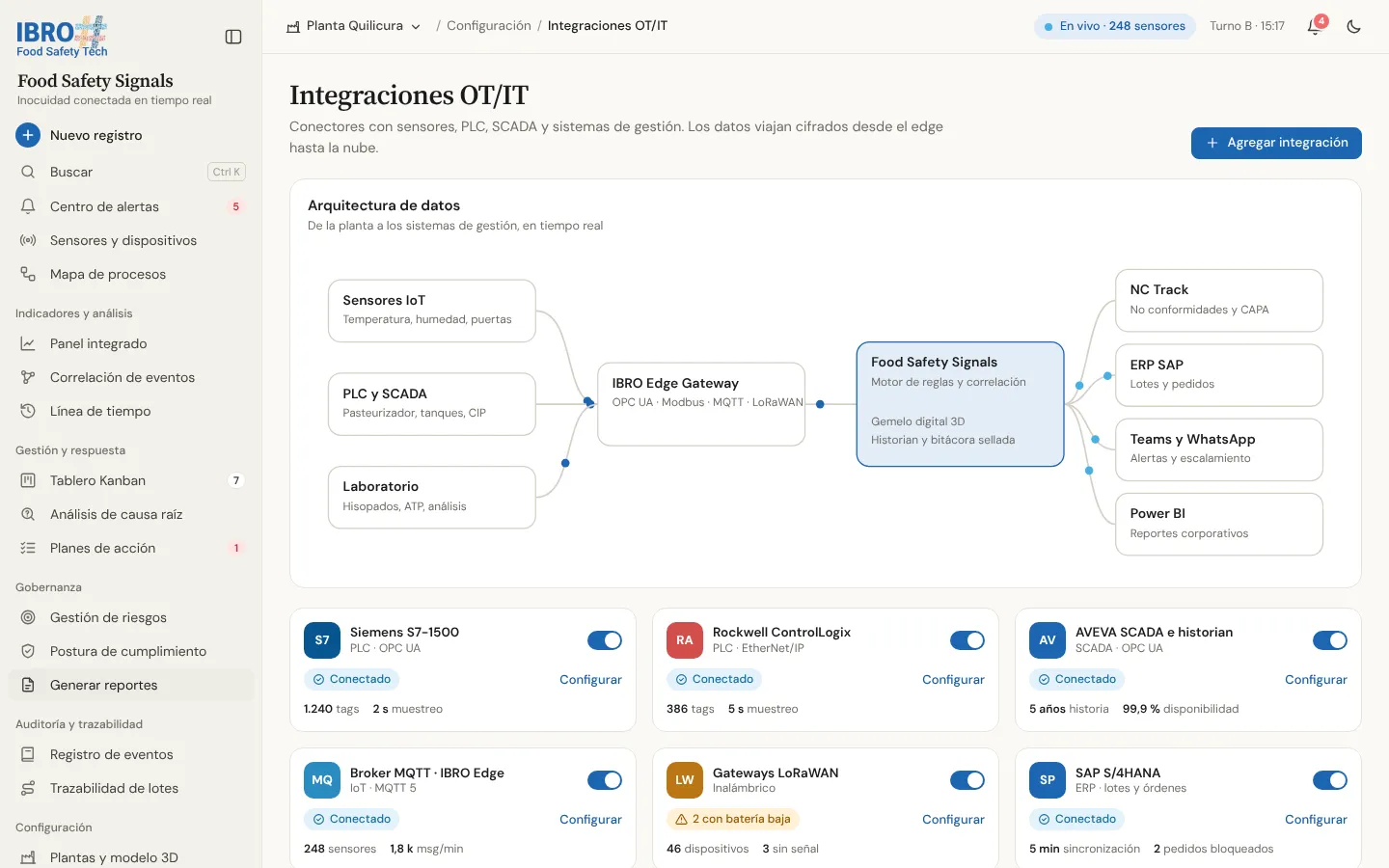This screenshot has width=1389, height=868.
Task: Click the AVEVA AV badge icon
Action: pyautogui.click(x=1048, y=640)
